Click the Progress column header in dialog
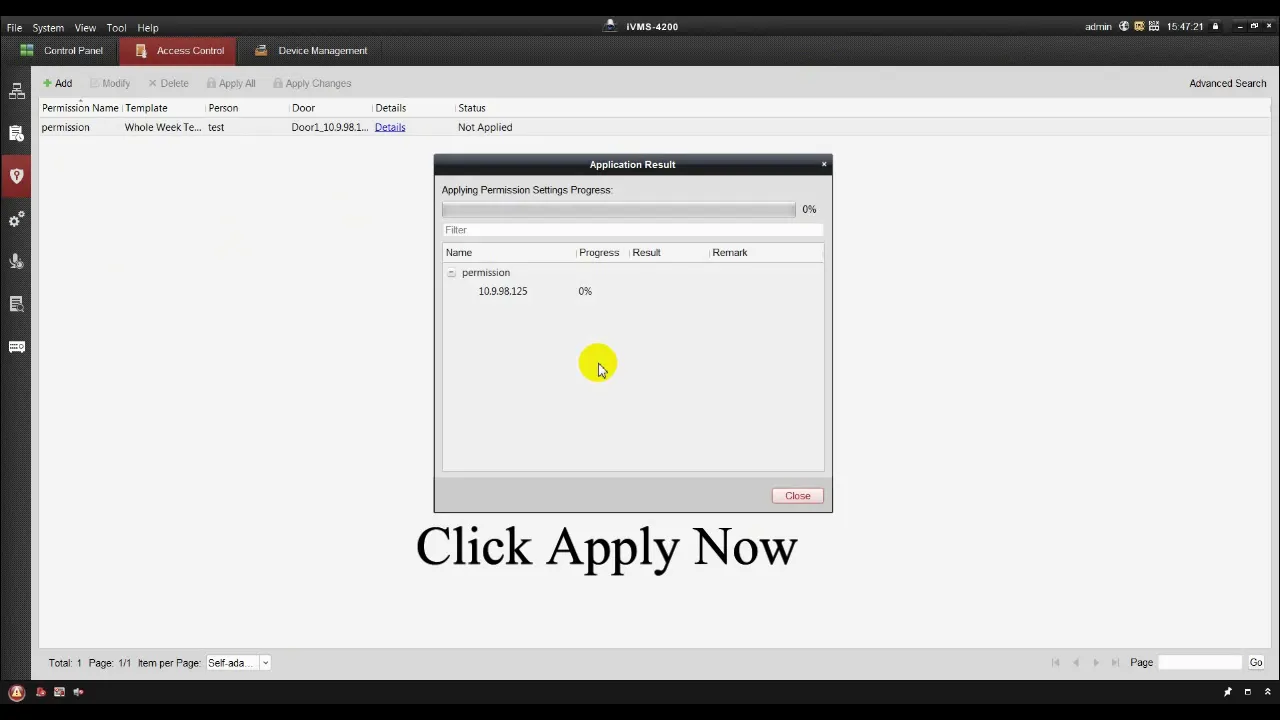Screen dimensions: 1280x720 tap(599, 253)
